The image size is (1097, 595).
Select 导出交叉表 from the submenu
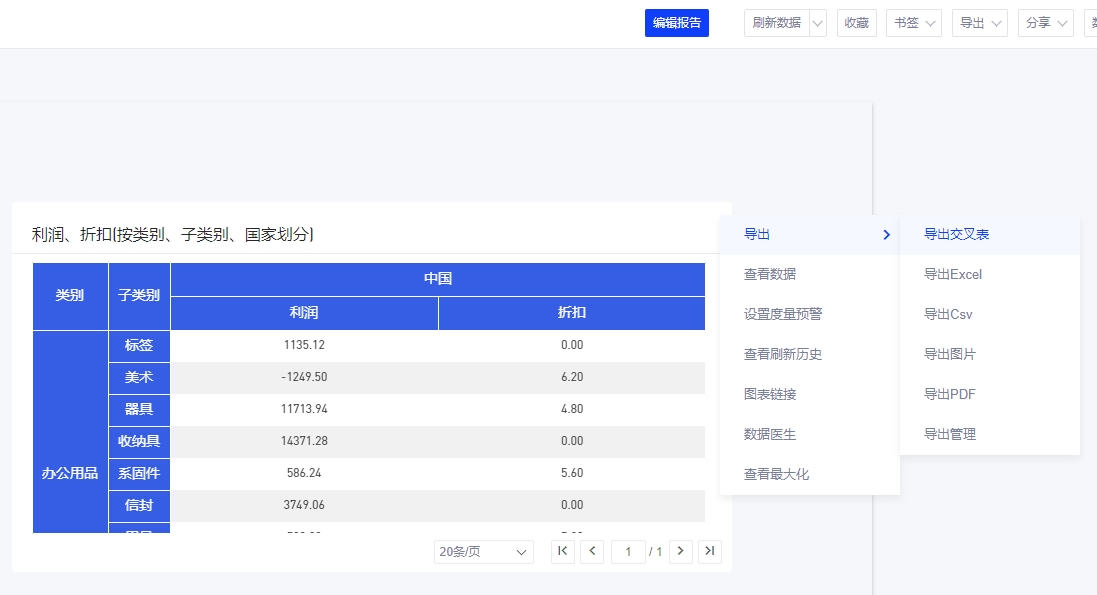pos(957,234)
